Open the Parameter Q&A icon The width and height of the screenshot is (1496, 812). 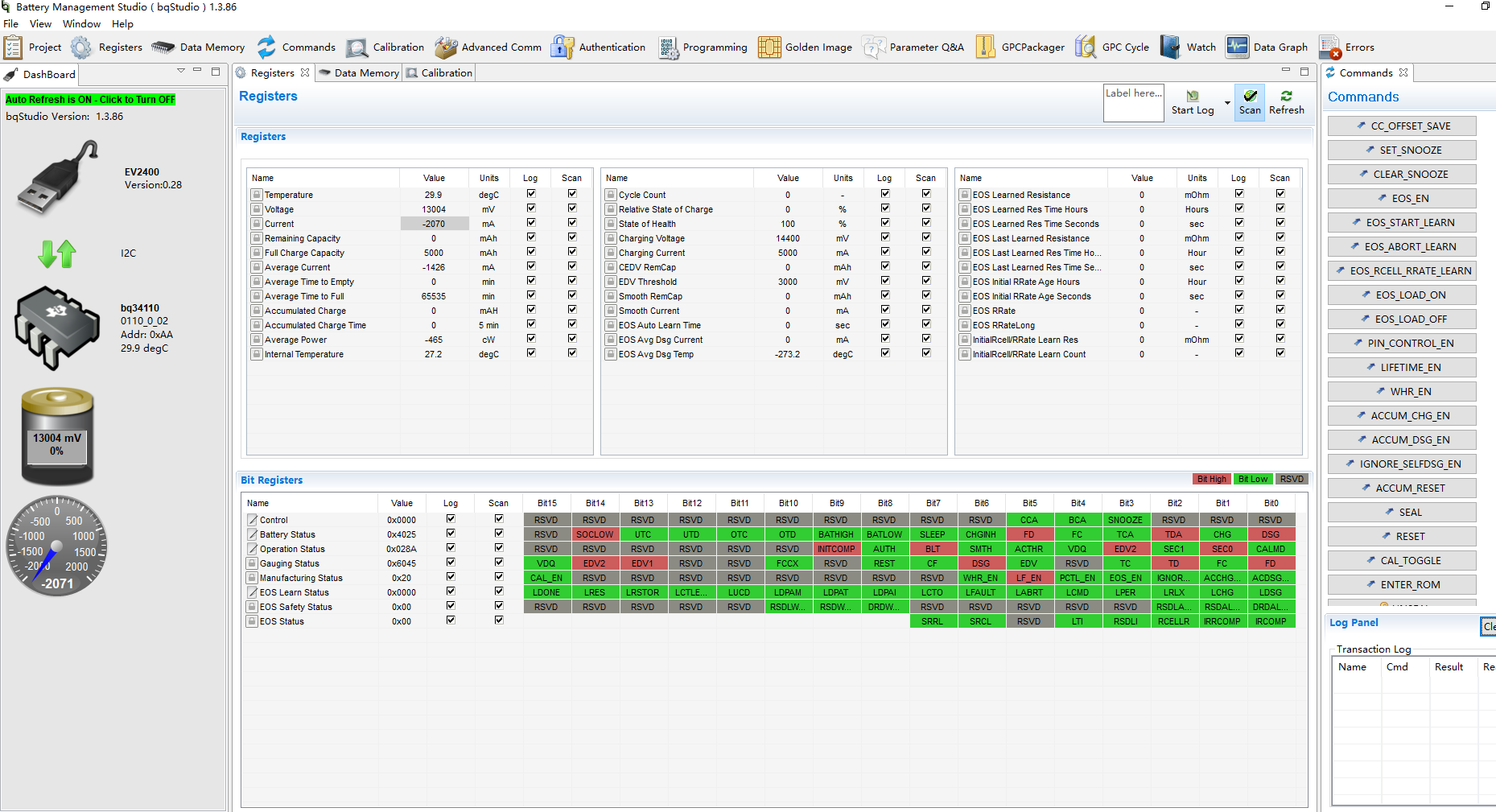click(873, 47)
